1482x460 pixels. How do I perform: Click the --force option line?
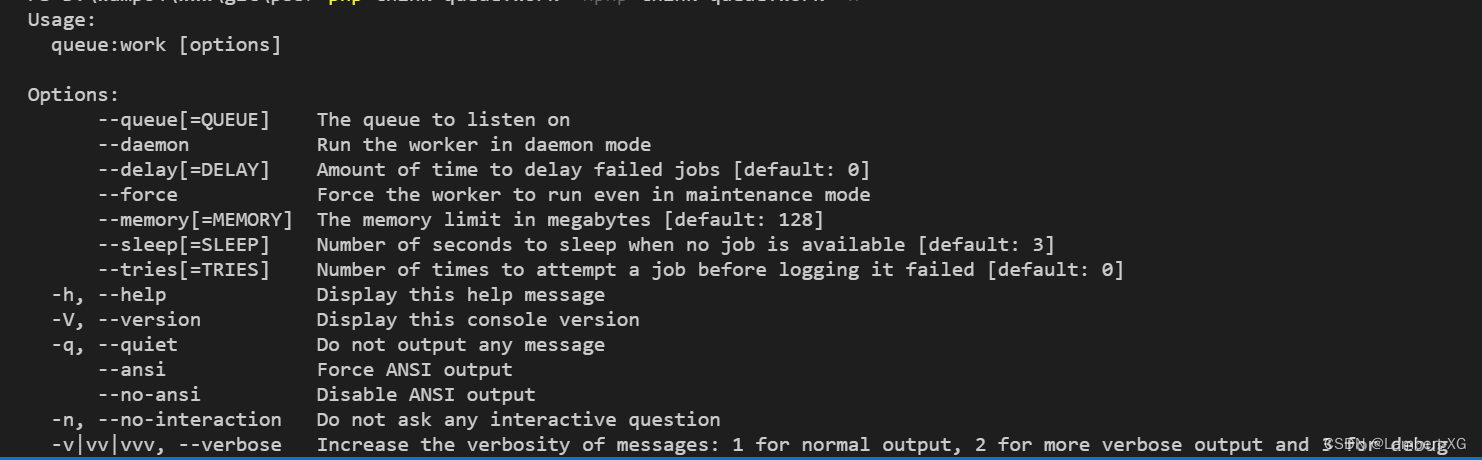tap(138, 195)
